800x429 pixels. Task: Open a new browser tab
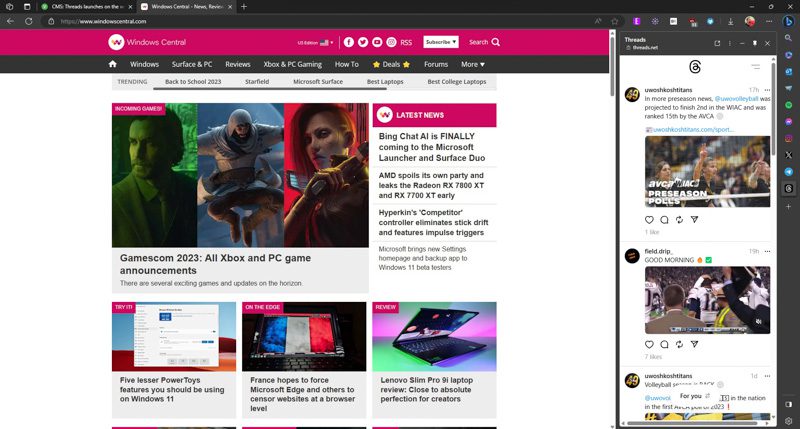(244, 7)
